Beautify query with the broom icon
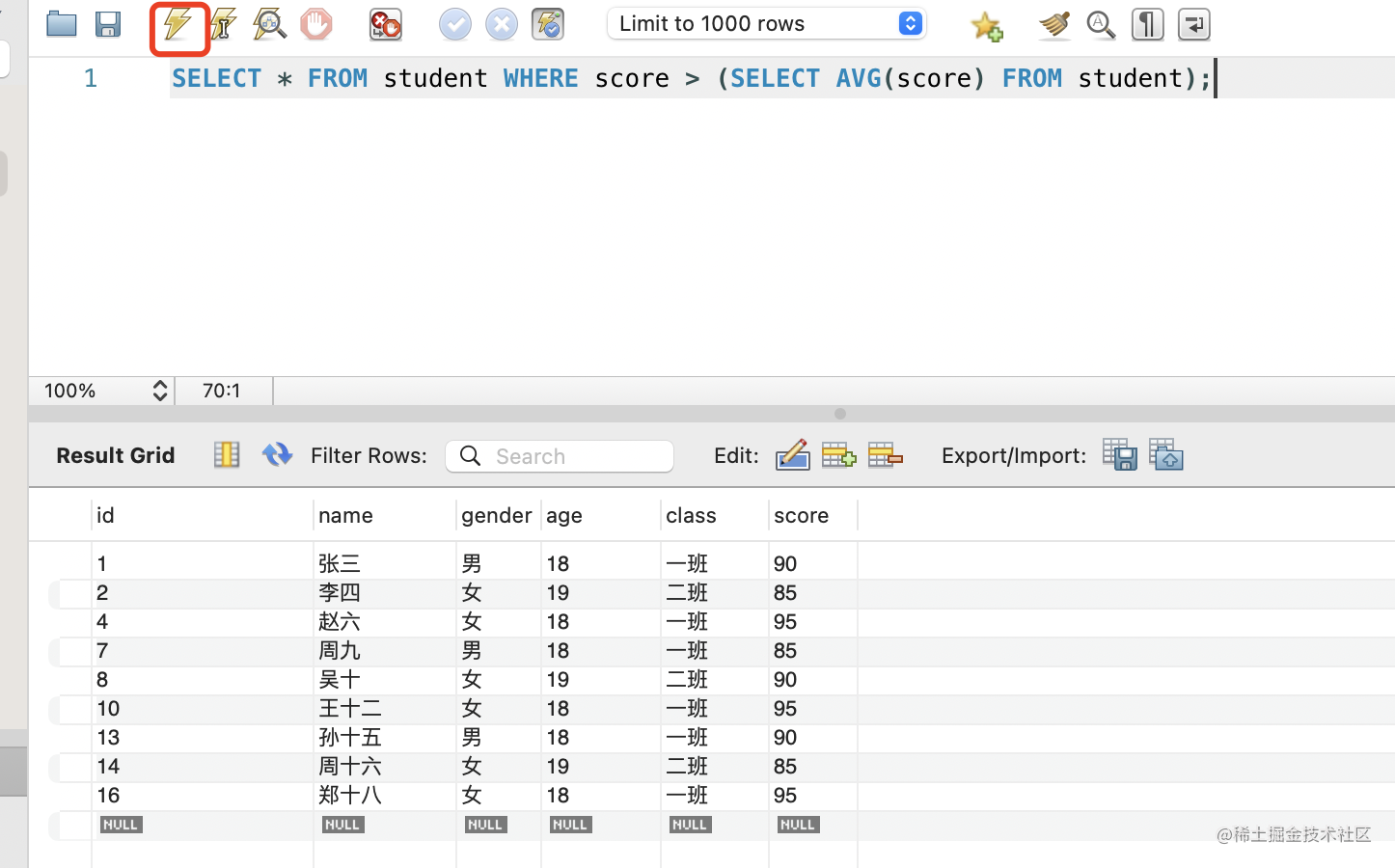The width and height of the screenshot is (1395, 868). pos(1053,24)
